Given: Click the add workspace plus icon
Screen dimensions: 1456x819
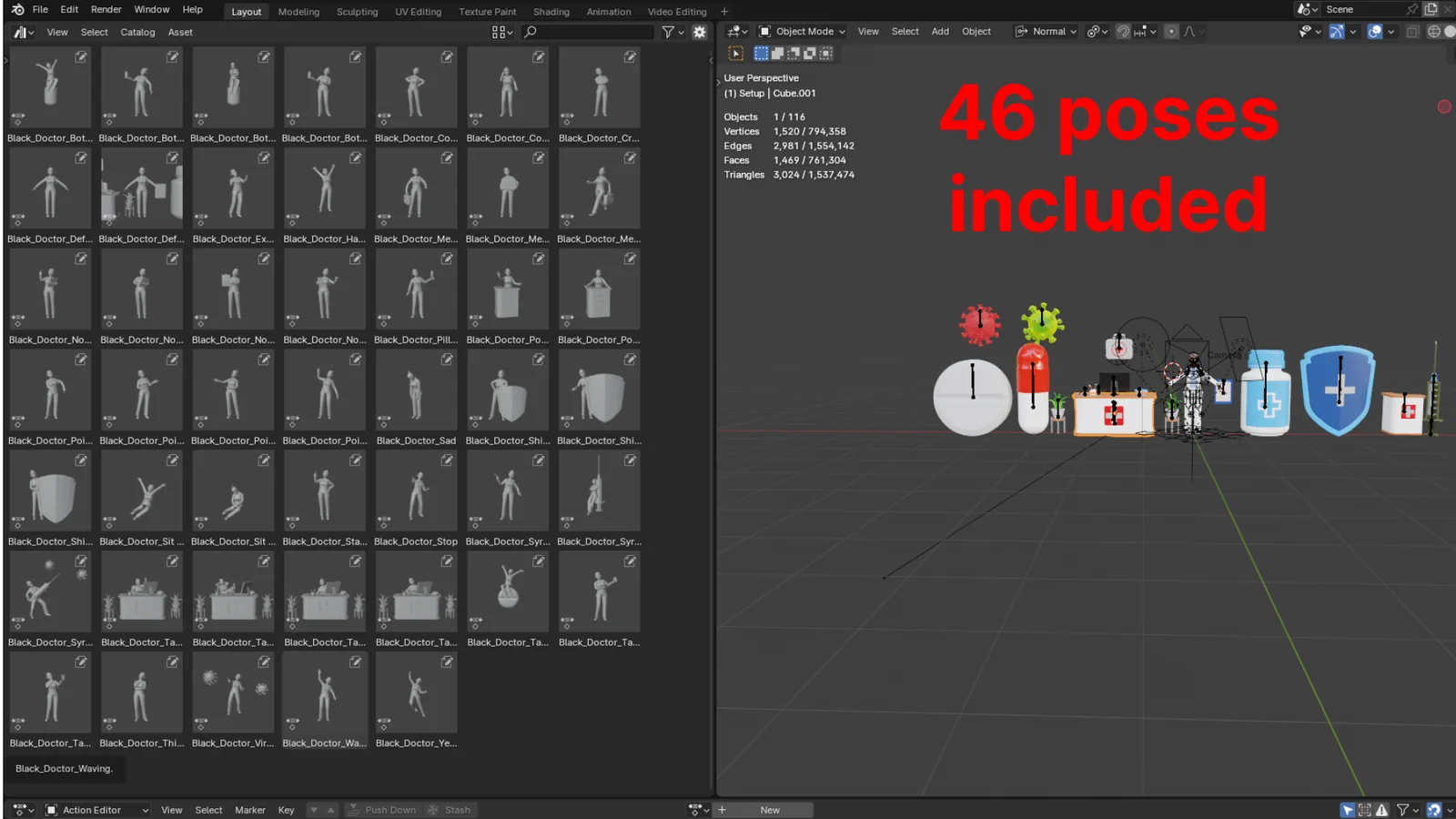Looking at the screenshot, I should [724, 12].
